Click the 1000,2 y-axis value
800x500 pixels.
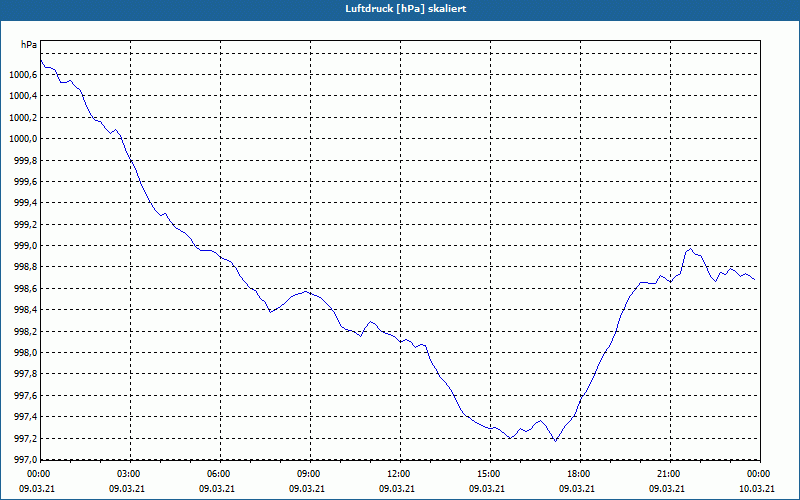coord(23,118)
